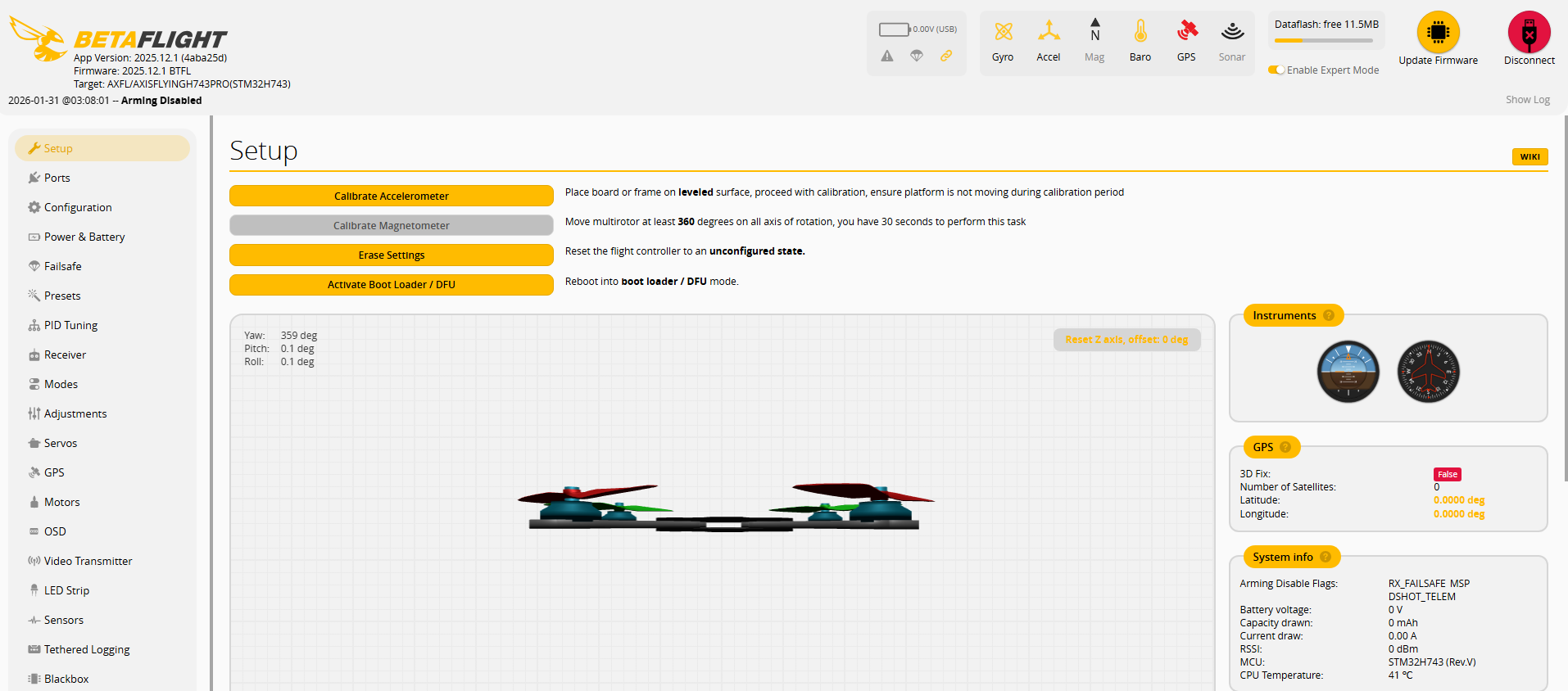The height and width of the screenshot is (691, 1568).
Task: Click Erase Settings button
Action: [392, 255]
